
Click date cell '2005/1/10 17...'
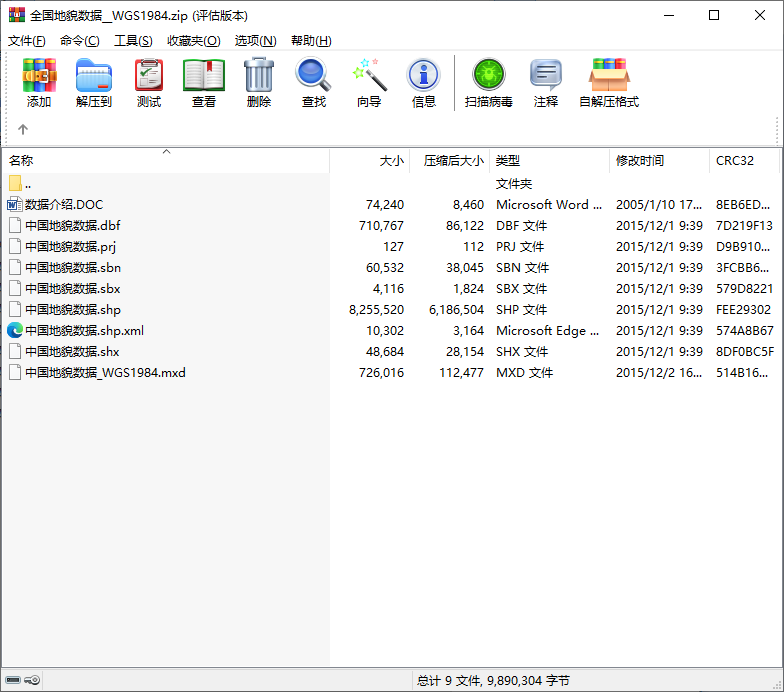pyautogui.click(x=659, y=204)
